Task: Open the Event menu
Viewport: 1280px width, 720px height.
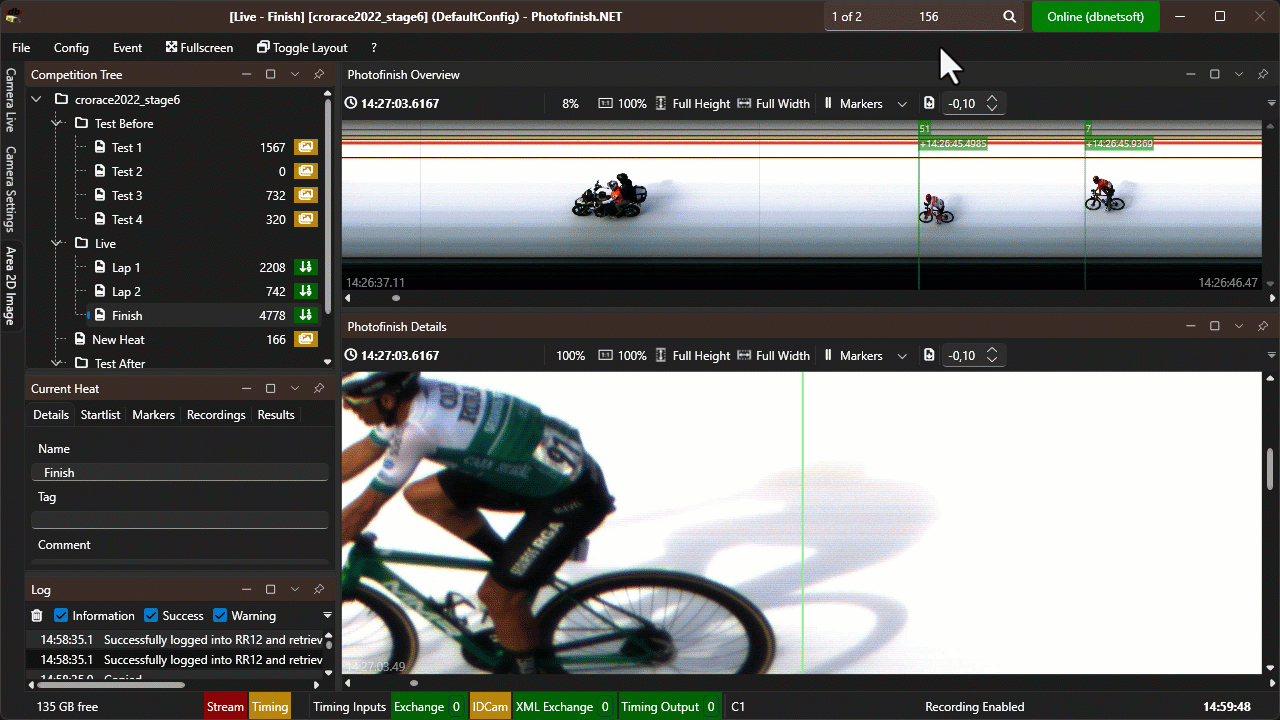Action: [x=127, y=47]
